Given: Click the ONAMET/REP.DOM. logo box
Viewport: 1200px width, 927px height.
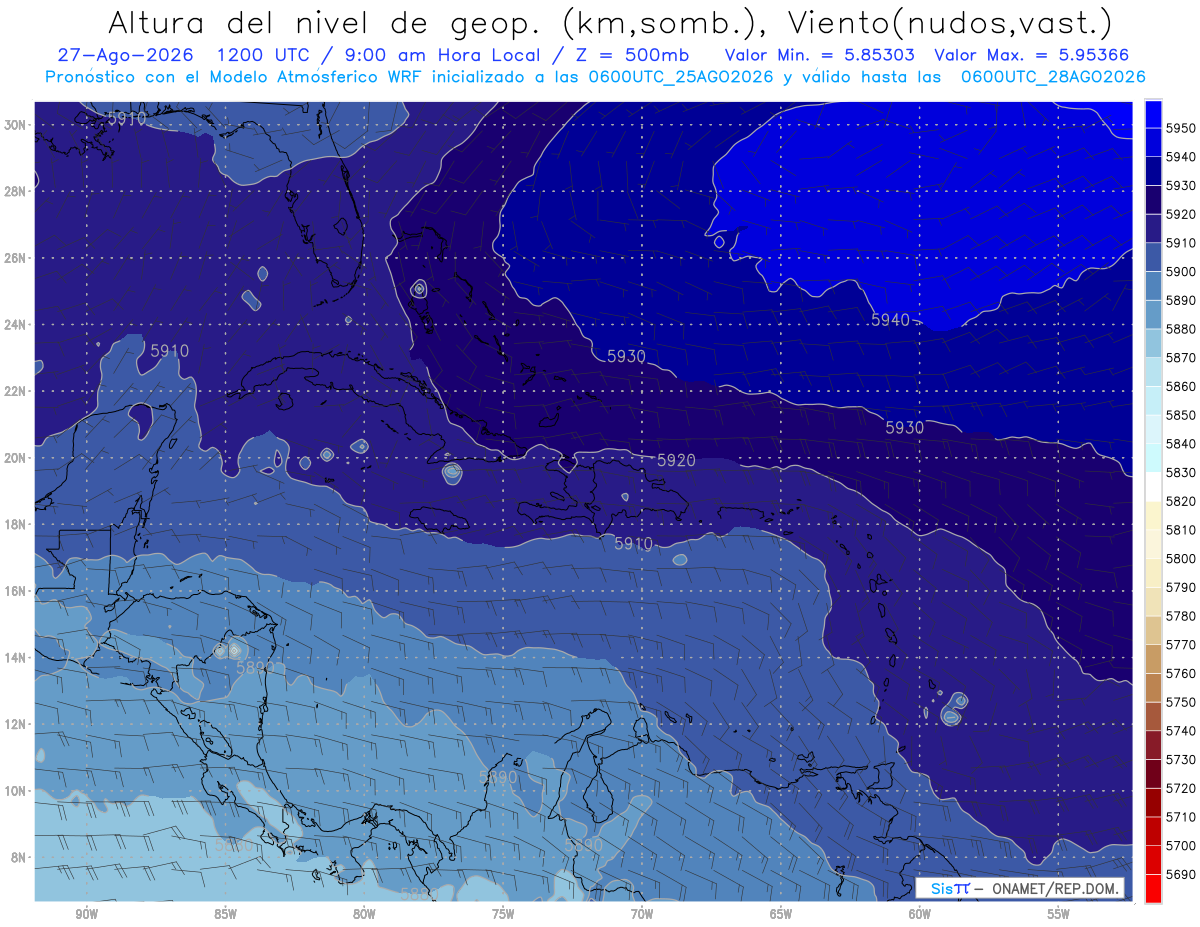Looking at the screenshot, I should (1020, 888).
